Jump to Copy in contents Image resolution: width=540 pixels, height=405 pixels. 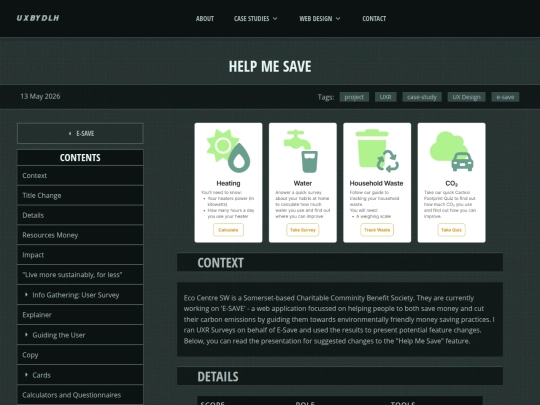(80, 355)
